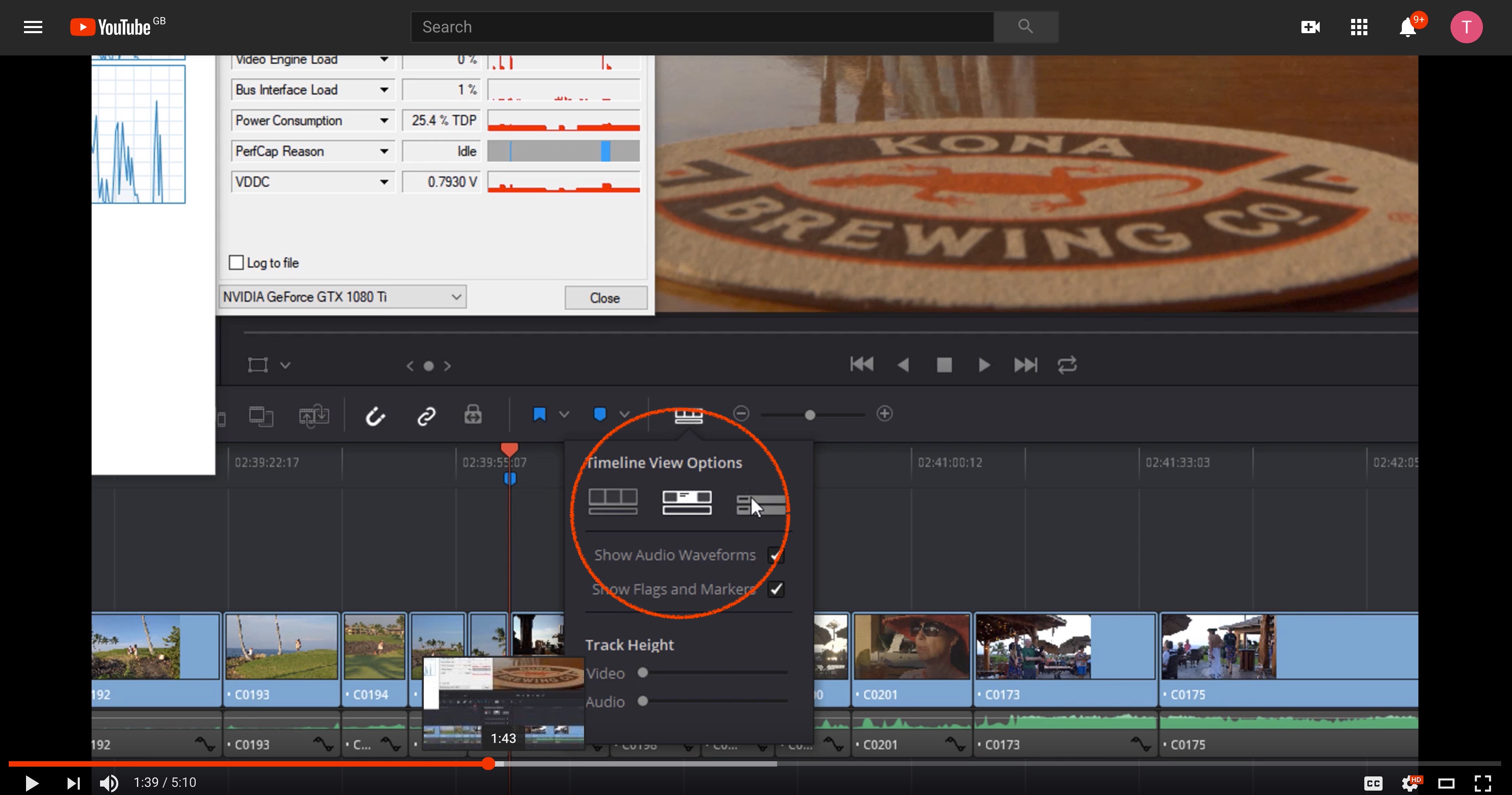Click the Close button in GPU window
Screen dimensions: 1512x795
point(605,298)
